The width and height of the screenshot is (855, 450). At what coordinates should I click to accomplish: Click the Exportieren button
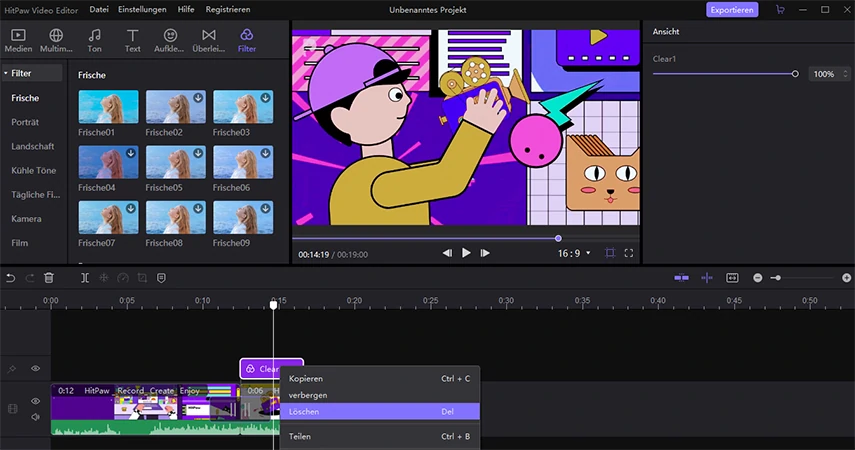pos(732,10)
